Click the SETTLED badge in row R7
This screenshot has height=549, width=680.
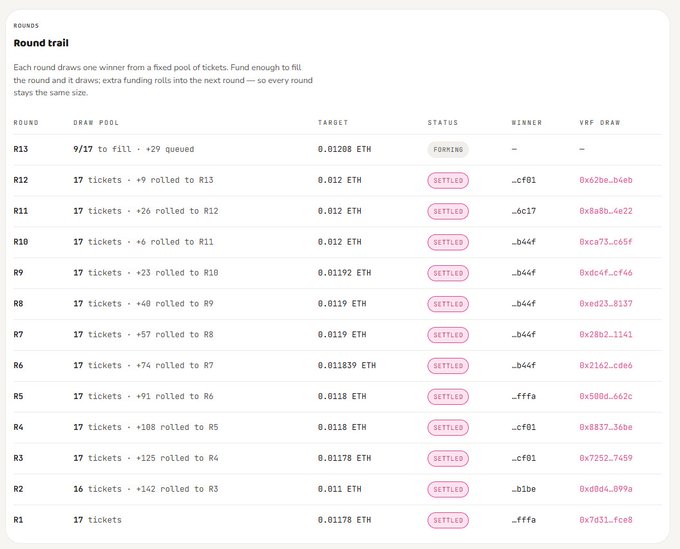click(x=448, y=335)
